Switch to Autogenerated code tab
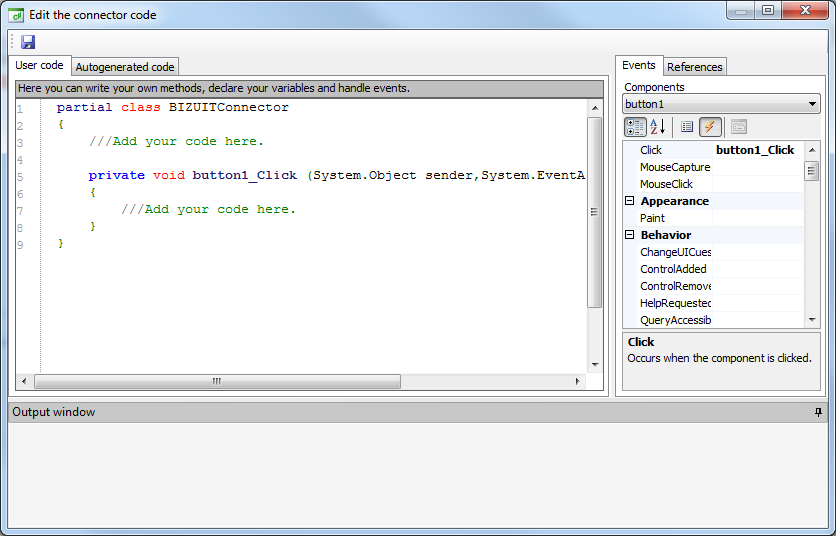This screenshot has height=536, width=836. coord(125,67)
